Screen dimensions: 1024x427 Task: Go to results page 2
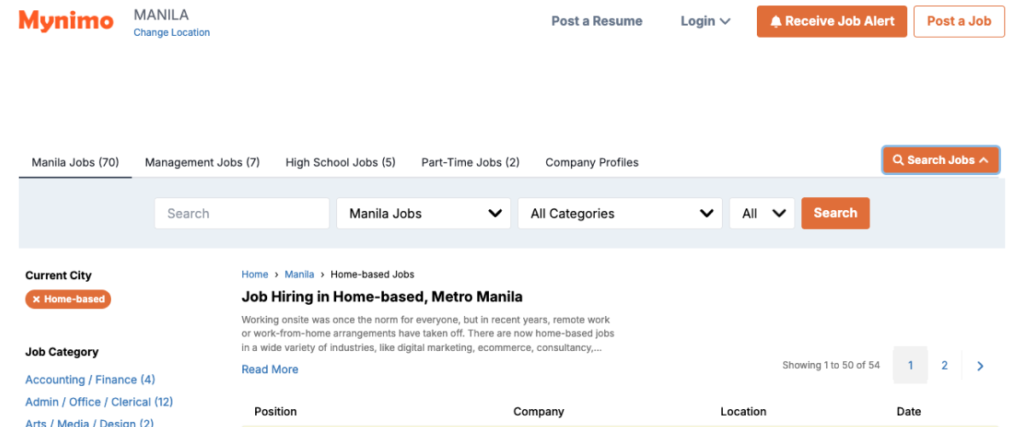point(944,366)
